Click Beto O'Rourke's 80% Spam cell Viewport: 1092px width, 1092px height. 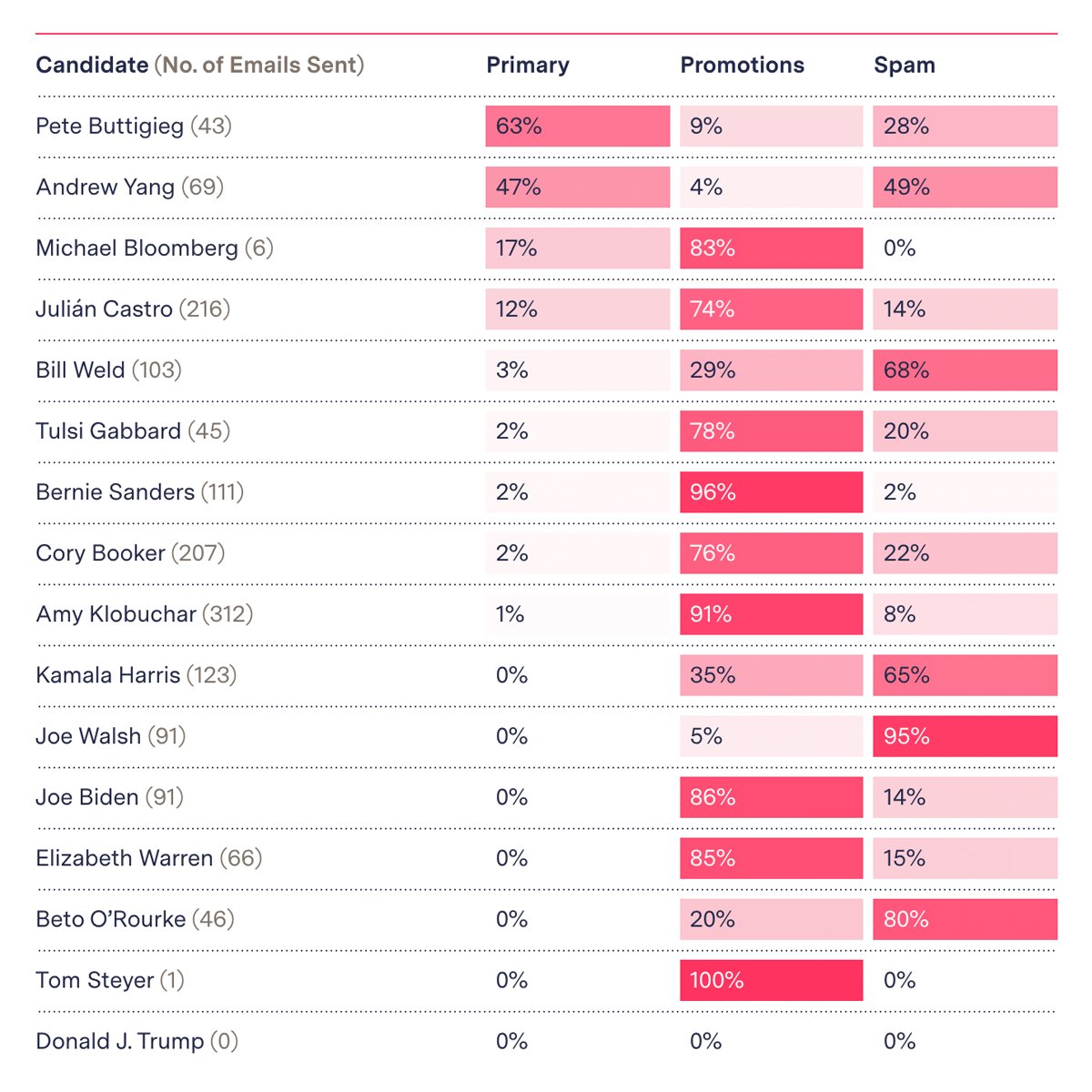tap(966, 918)
